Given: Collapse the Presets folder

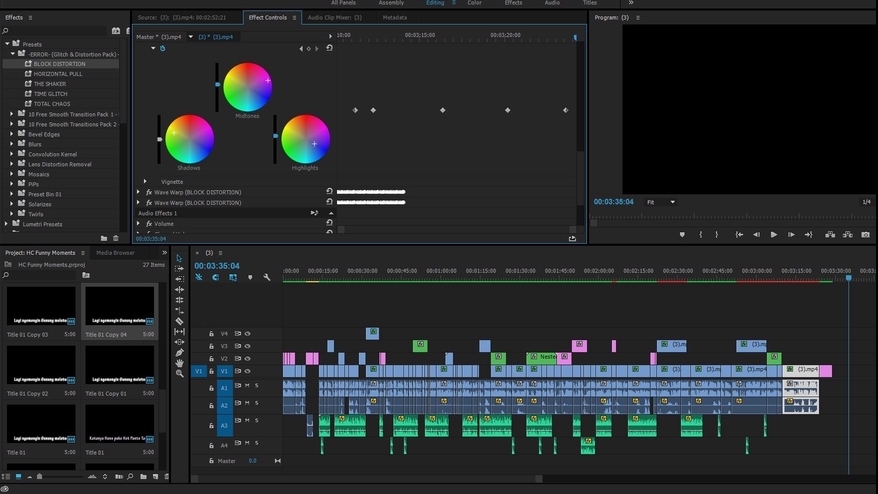Looking at the screenshot, I should [7, 43].
